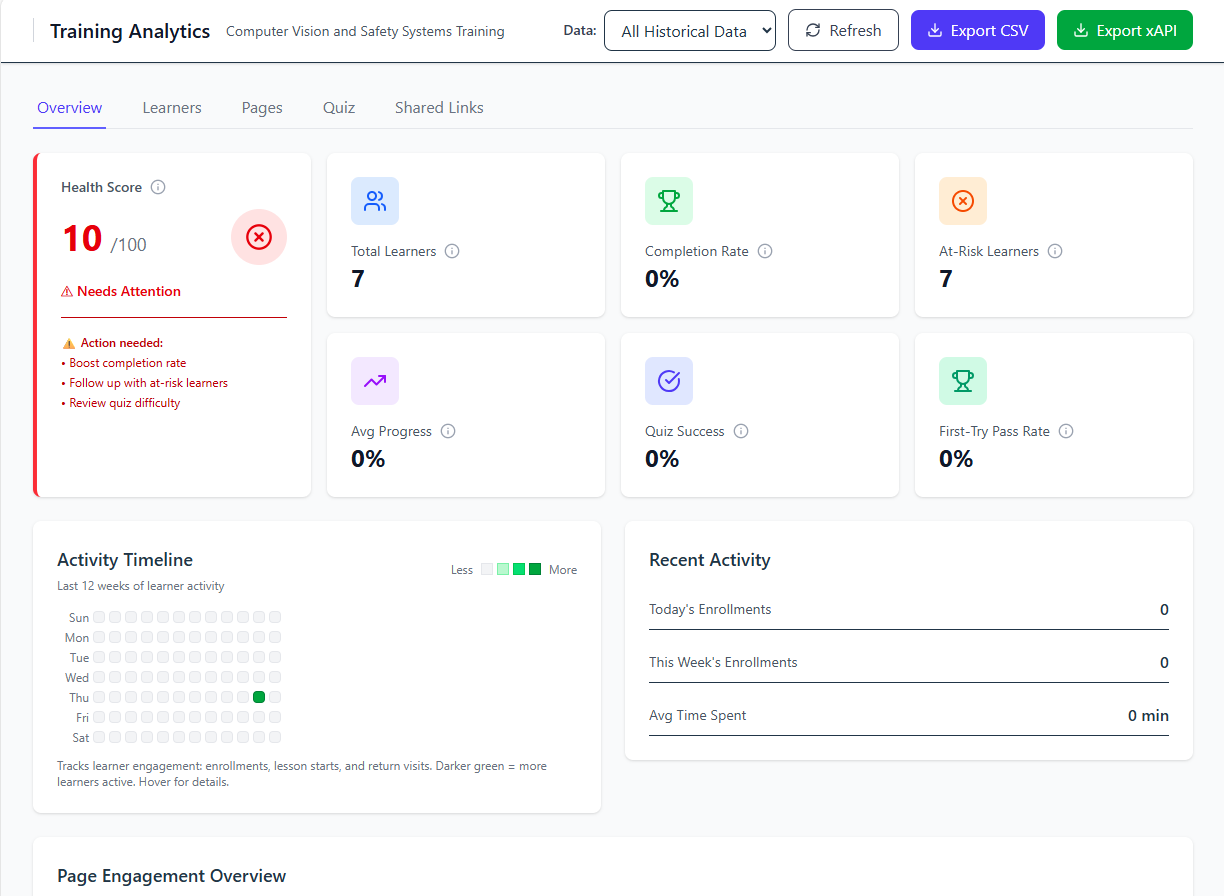Click info icon next to Quiz Success
Screen dimensions: 1224x896
coord(741,431)
